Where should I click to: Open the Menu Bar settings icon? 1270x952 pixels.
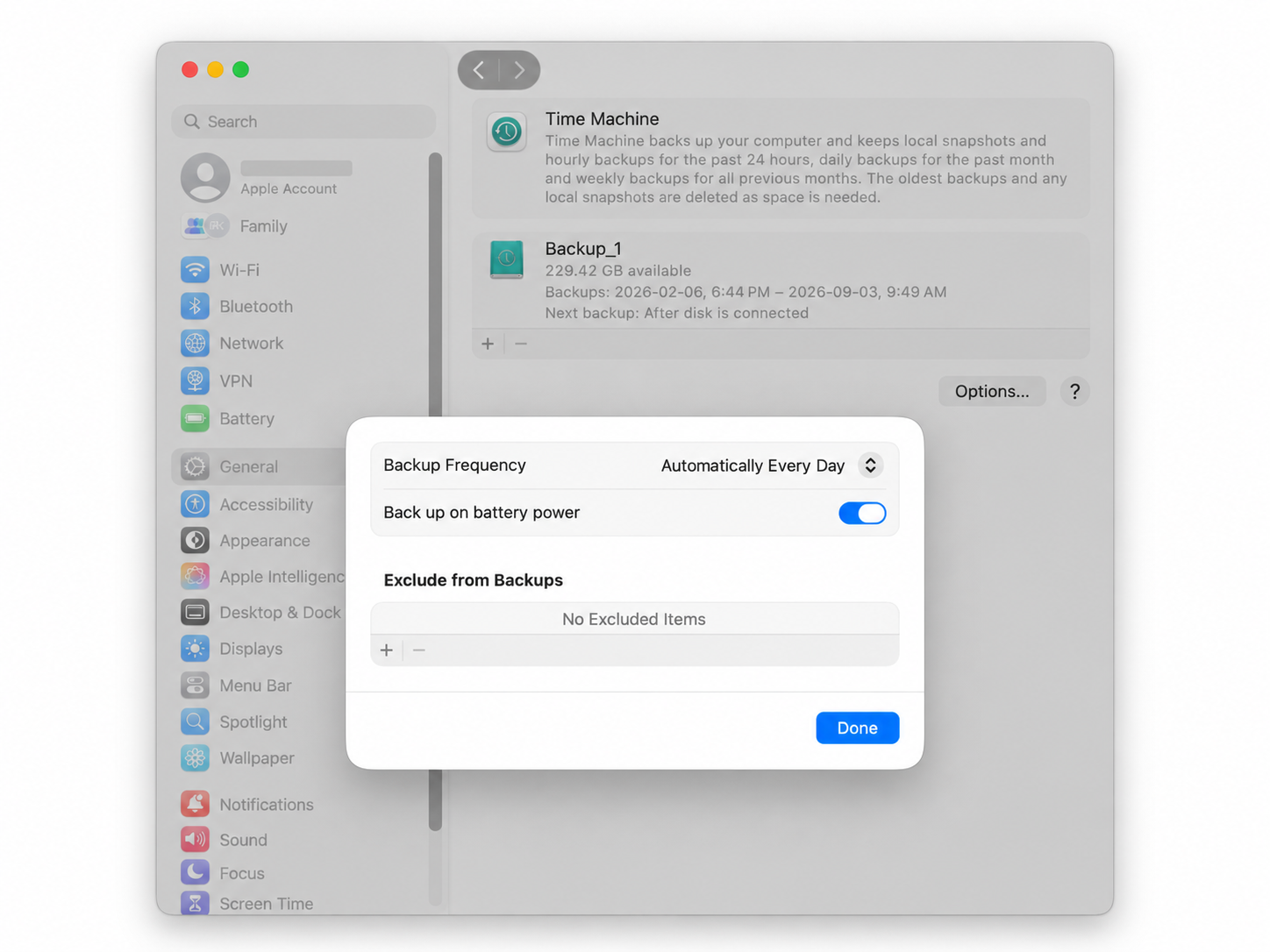(x=195, y=685)
